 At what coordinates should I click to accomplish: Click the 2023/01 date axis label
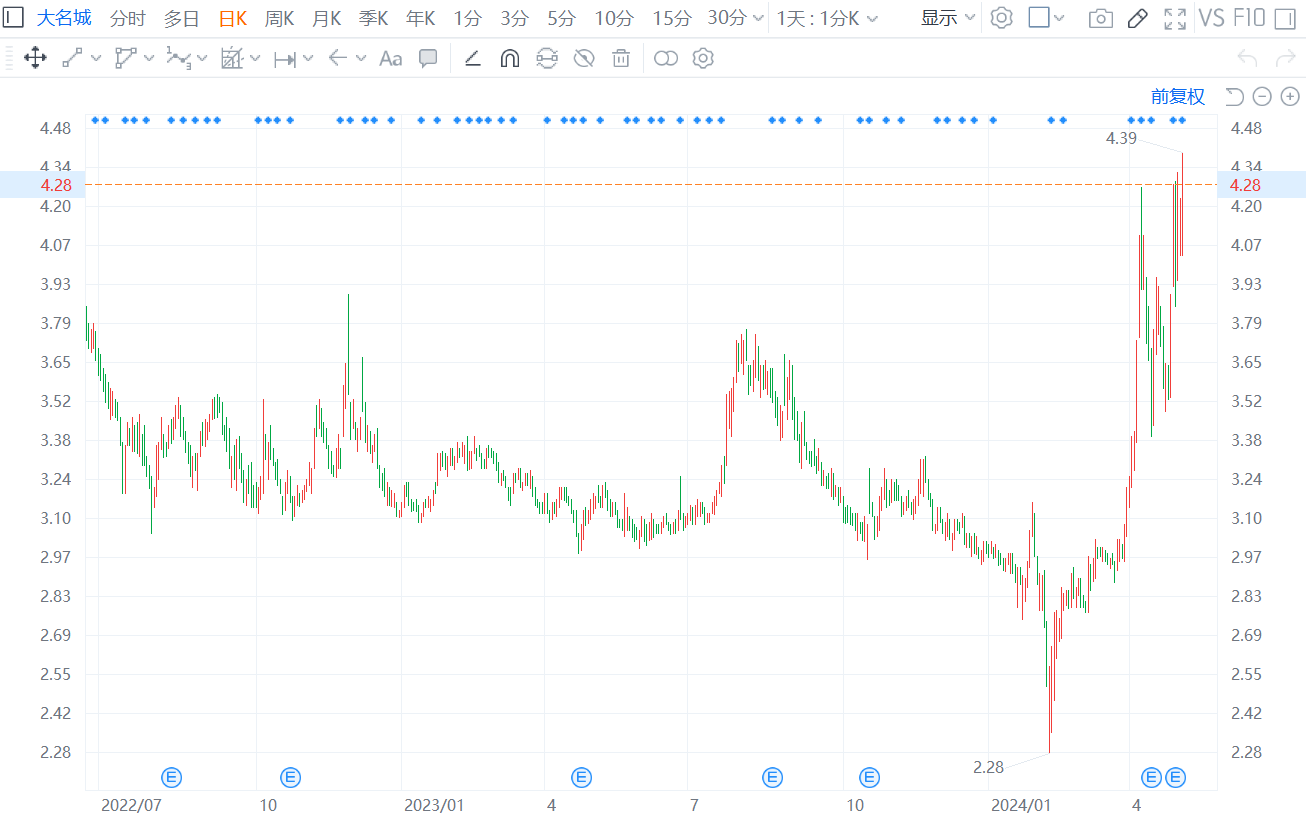434,804
